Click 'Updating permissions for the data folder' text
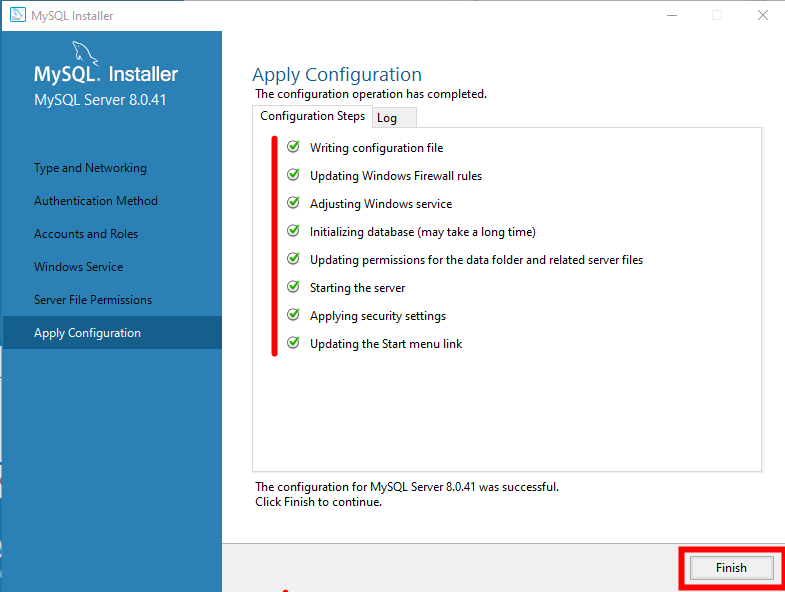 tap(476, 260)
